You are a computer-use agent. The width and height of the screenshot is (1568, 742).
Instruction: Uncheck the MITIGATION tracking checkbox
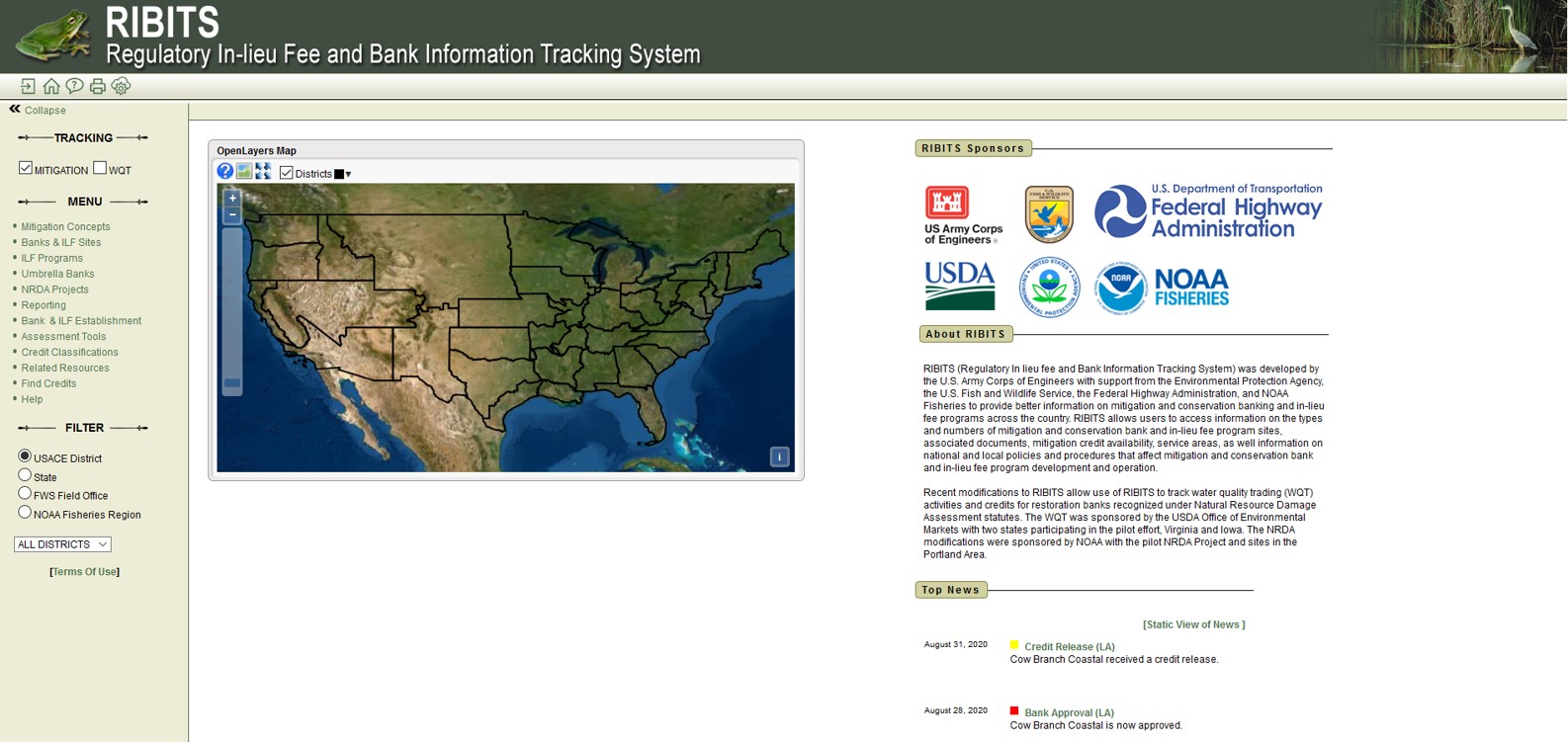[26, 168]
